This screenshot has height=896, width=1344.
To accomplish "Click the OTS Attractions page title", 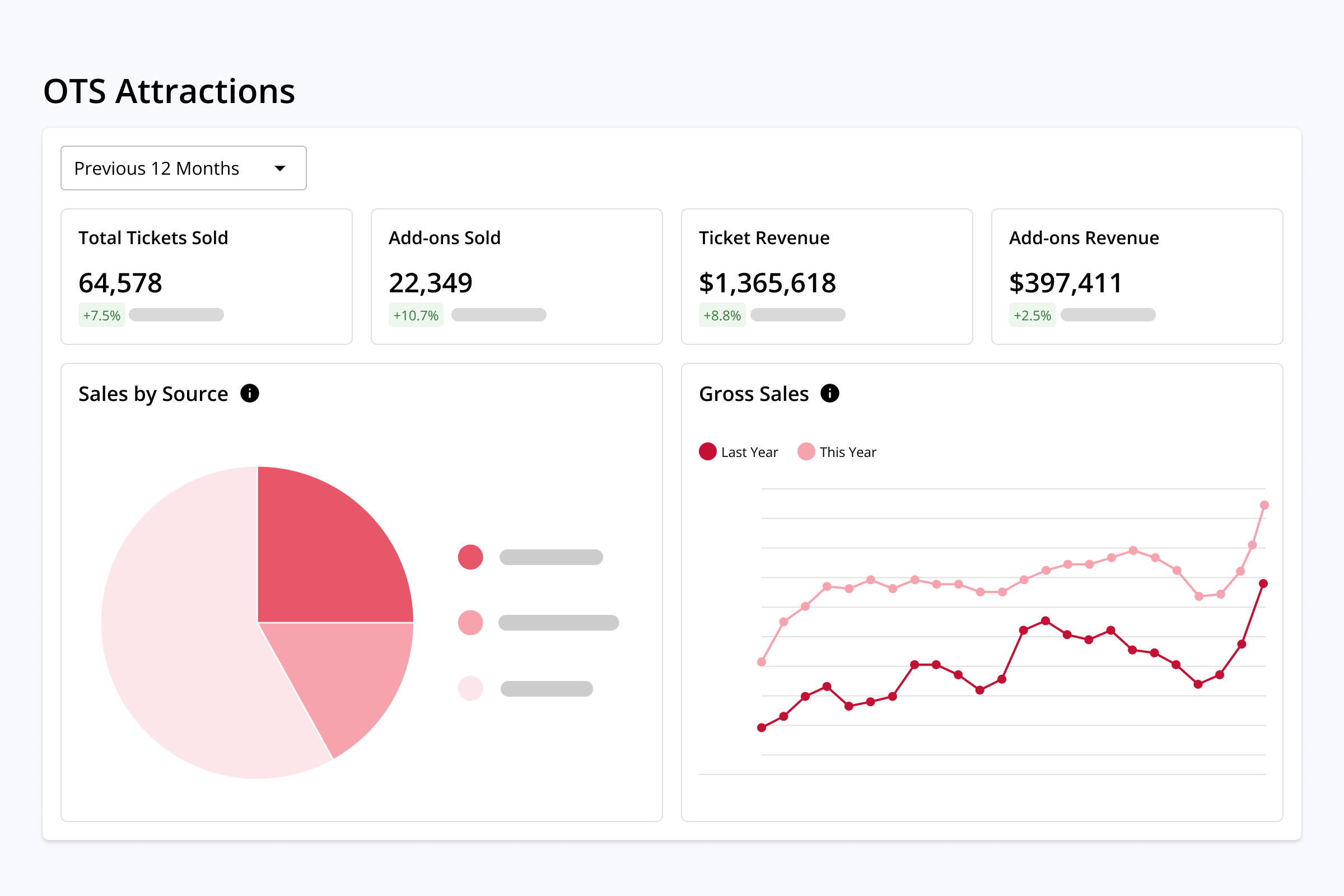I will (x=169, y=91).
